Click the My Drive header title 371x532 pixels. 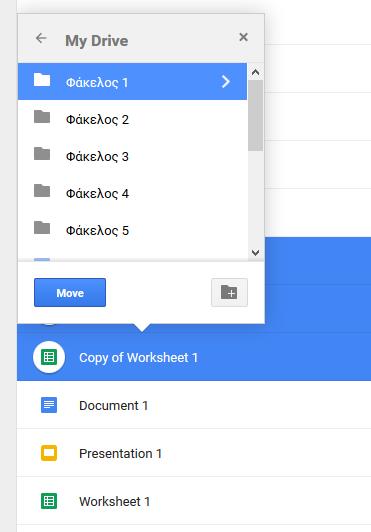coord(97,41)
